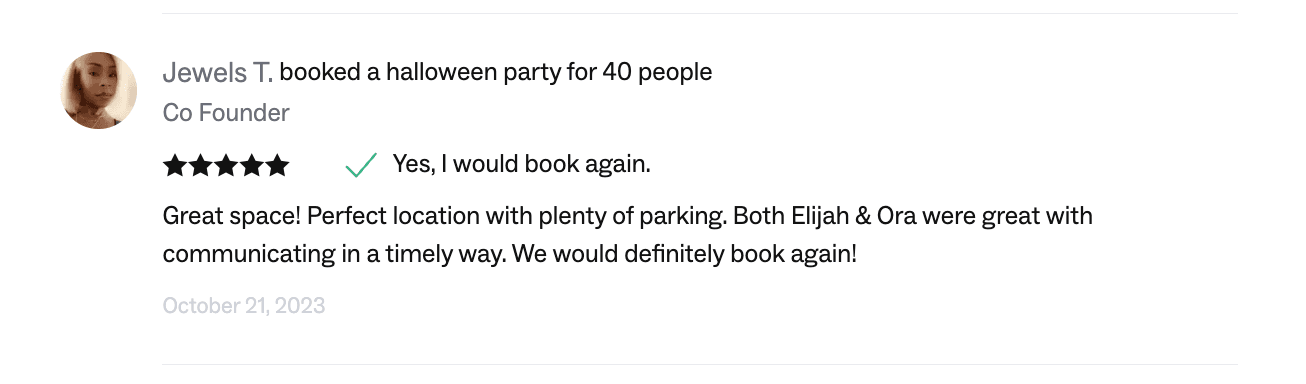This screenshot has height=384, width=1306.
Task: Click the green checkmark icon
Action: click(360, 165)
